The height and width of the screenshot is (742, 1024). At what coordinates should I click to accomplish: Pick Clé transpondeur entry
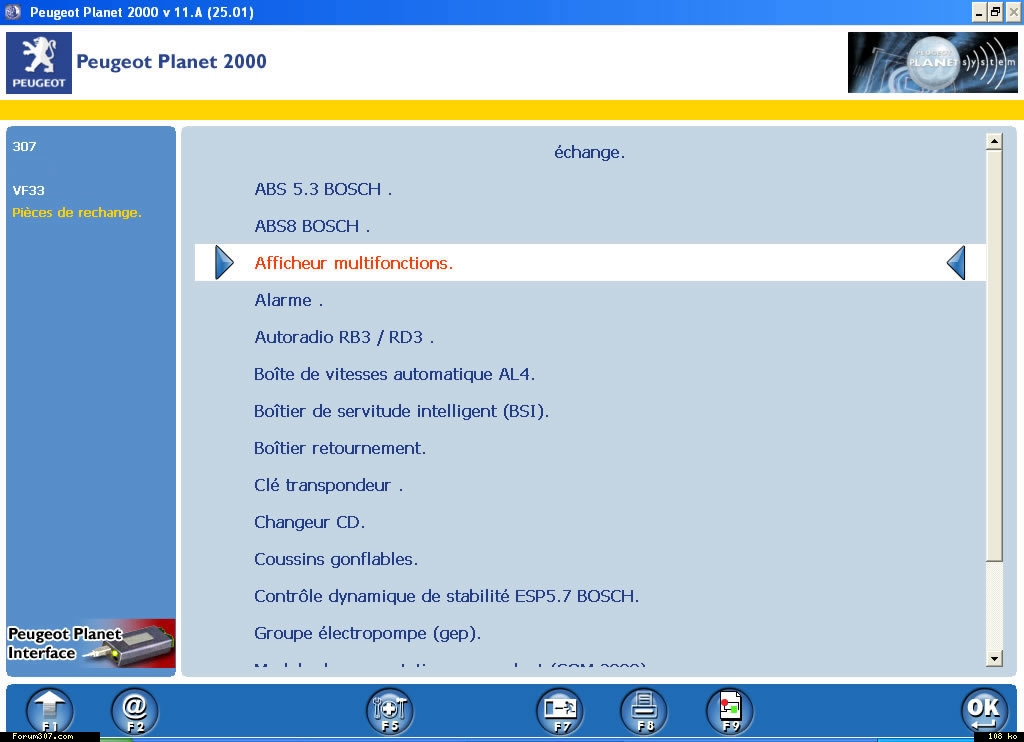tap(328, 485)
